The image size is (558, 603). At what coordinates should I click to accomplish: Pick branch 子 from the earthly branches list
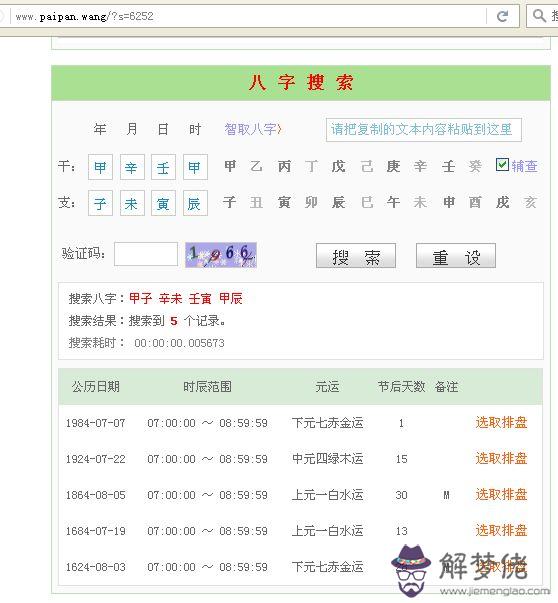[230, 202]
